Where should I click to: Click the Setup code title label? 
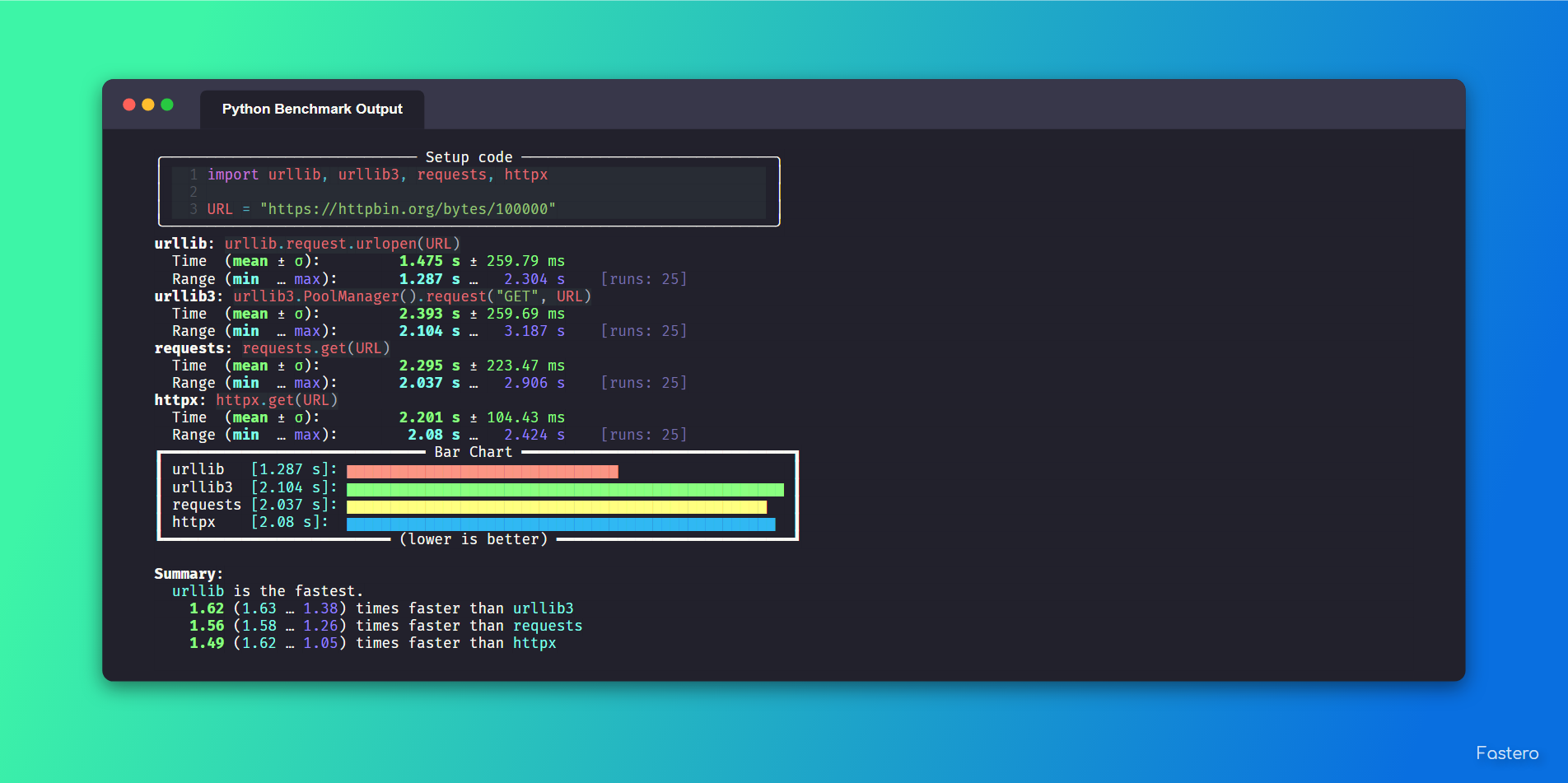coord(469,157)
